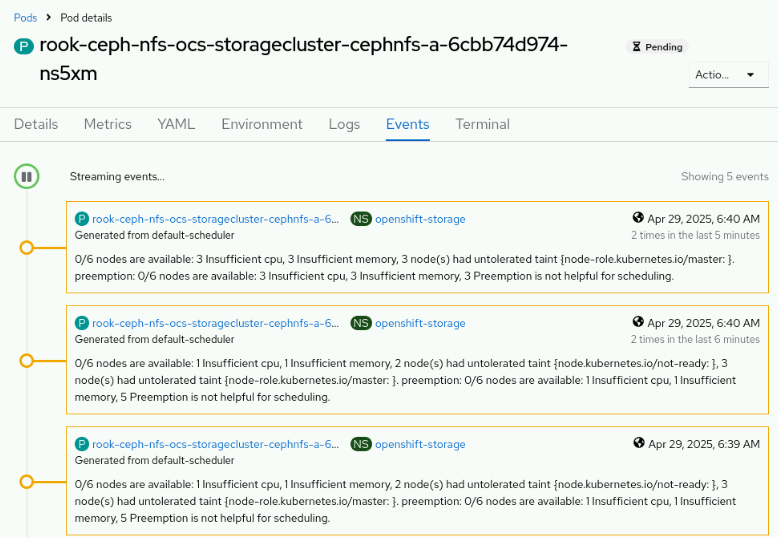
Task: Click the globe icon beside 6:39 AM timestamp
Action: coord(638,443)
